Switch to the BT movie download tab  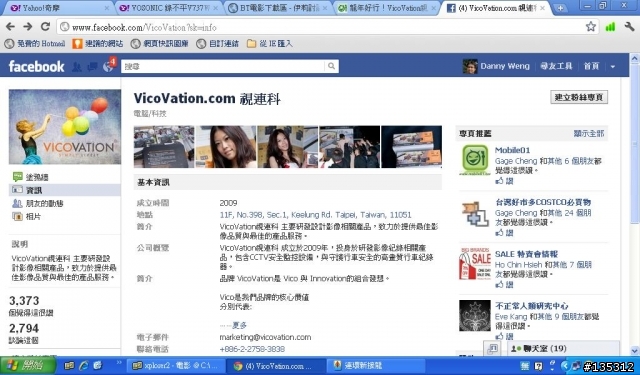coord(279,8)
